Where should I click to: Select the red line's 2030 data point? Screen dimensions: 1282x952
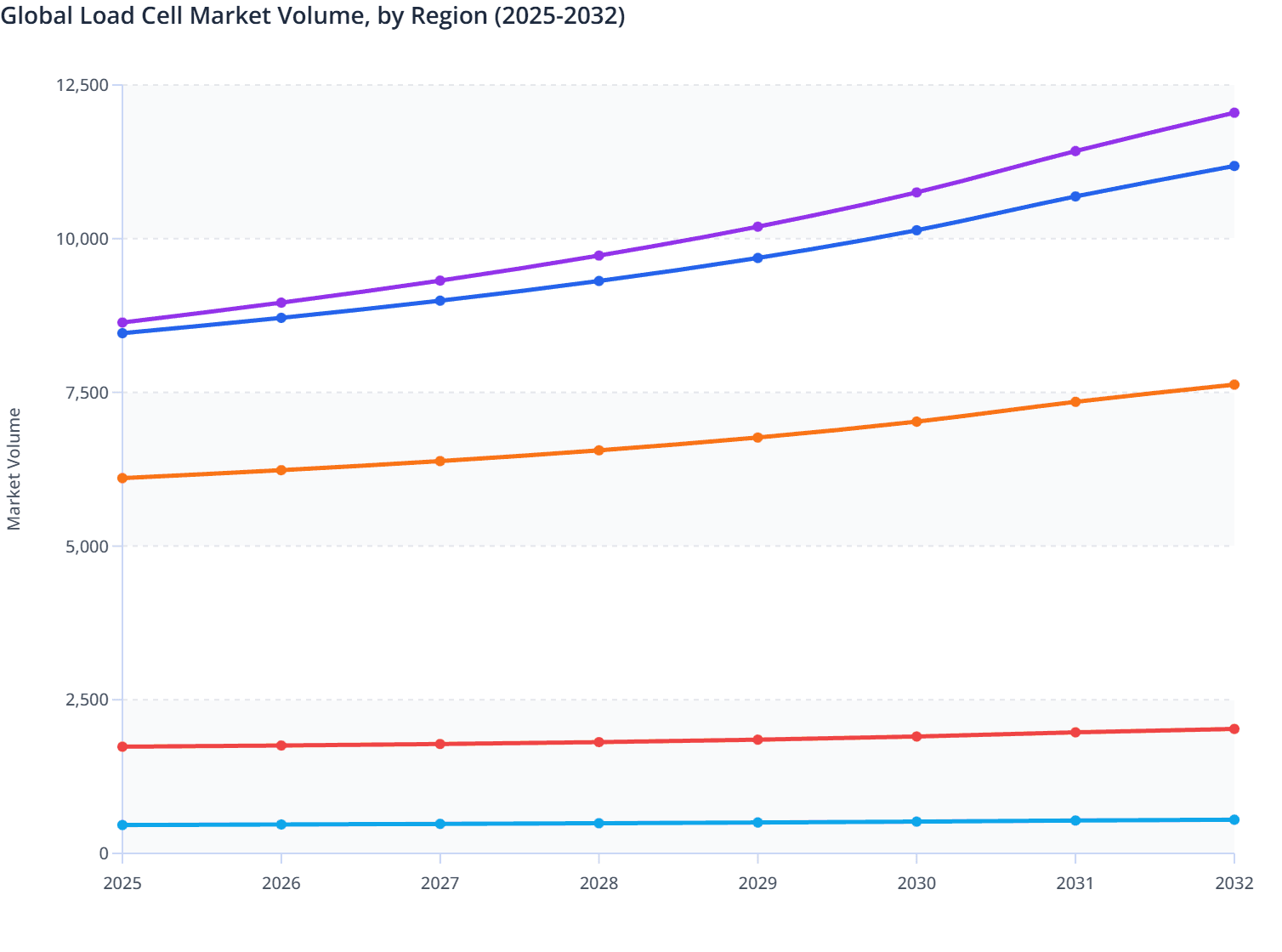coord(916,737)
